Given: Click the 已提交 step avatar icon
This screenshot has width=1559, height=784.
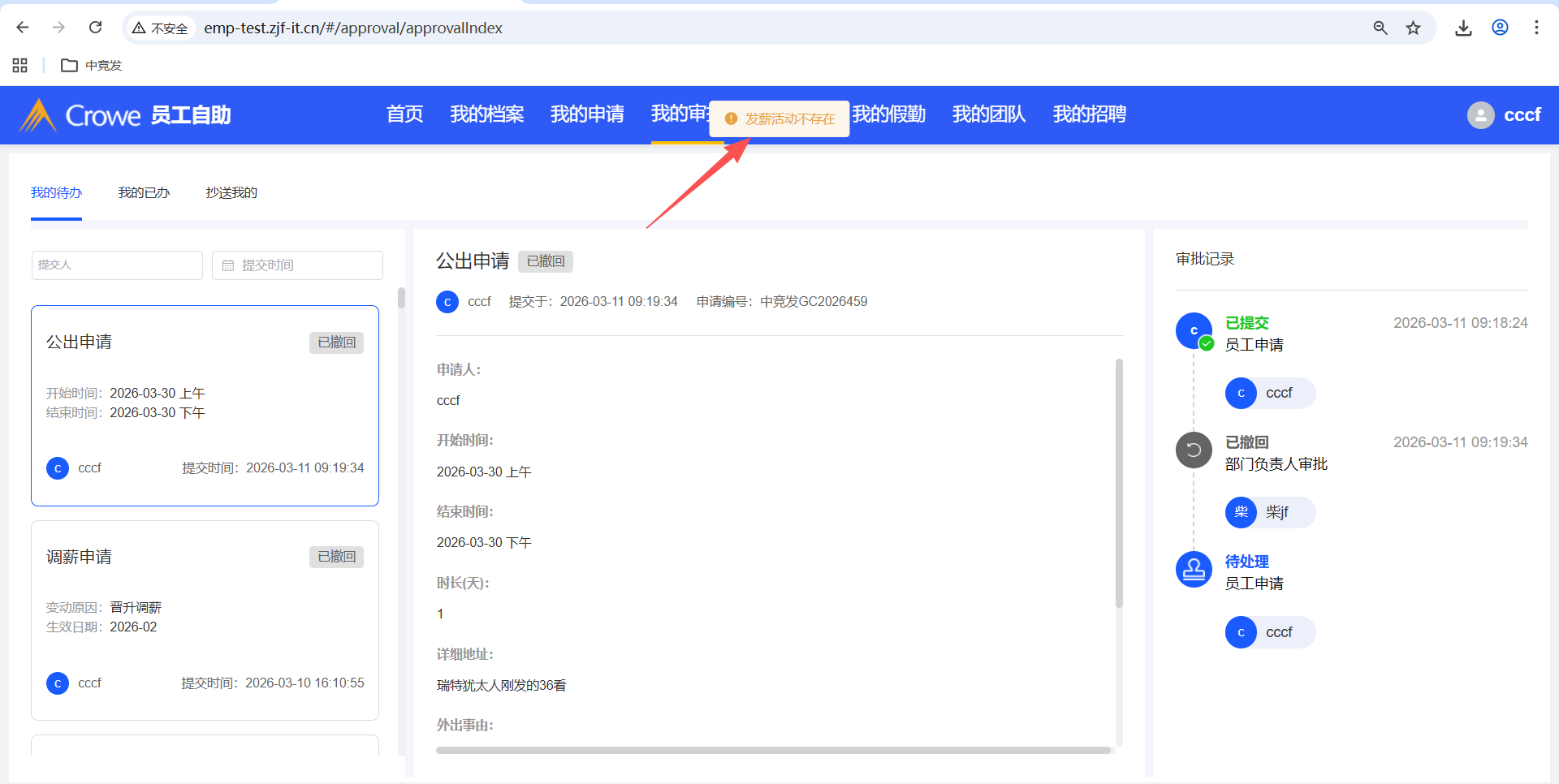Looking at the screenshot, I should (1194, 330).
